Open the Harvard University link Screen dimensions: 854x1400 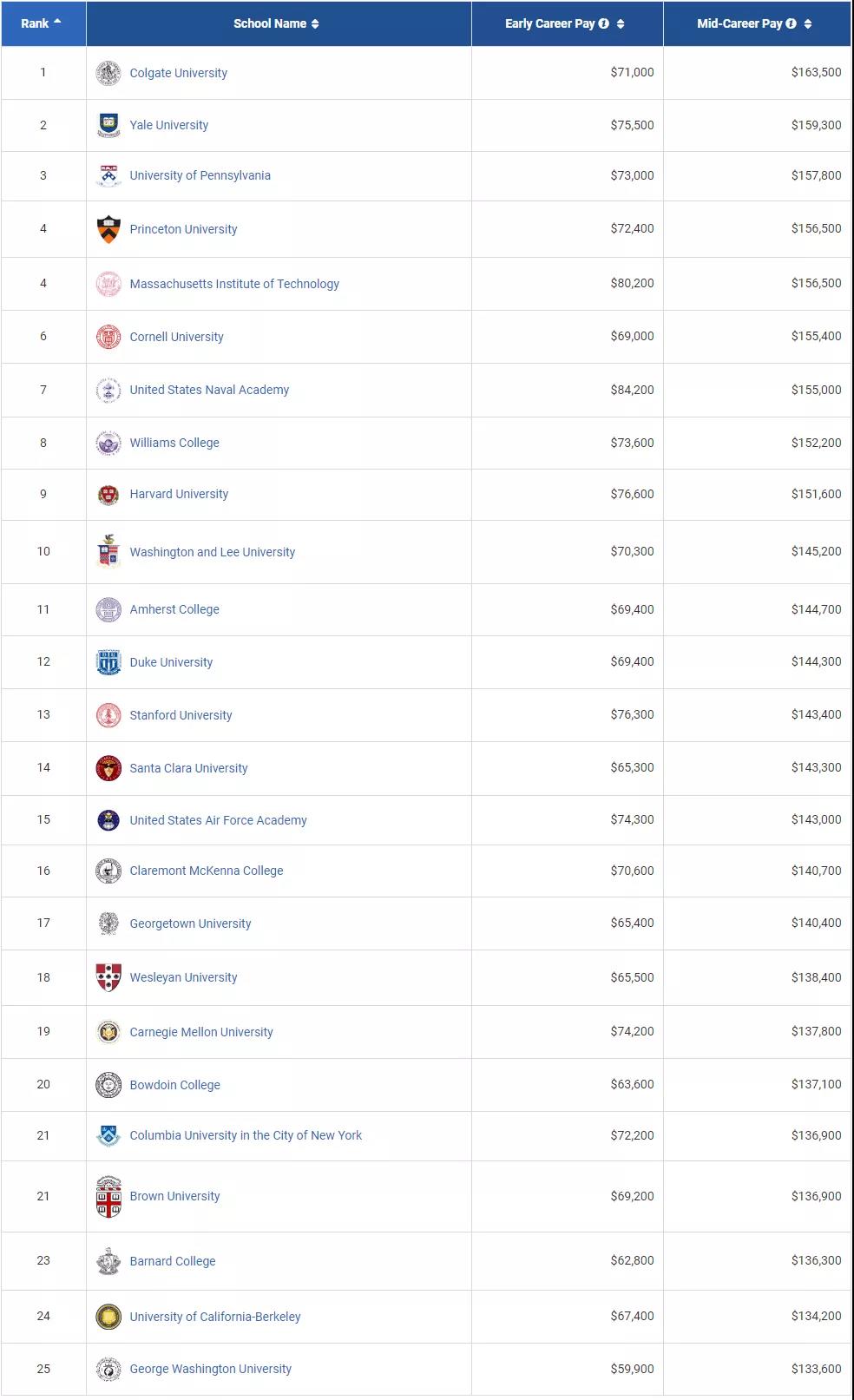coord(179,494)
